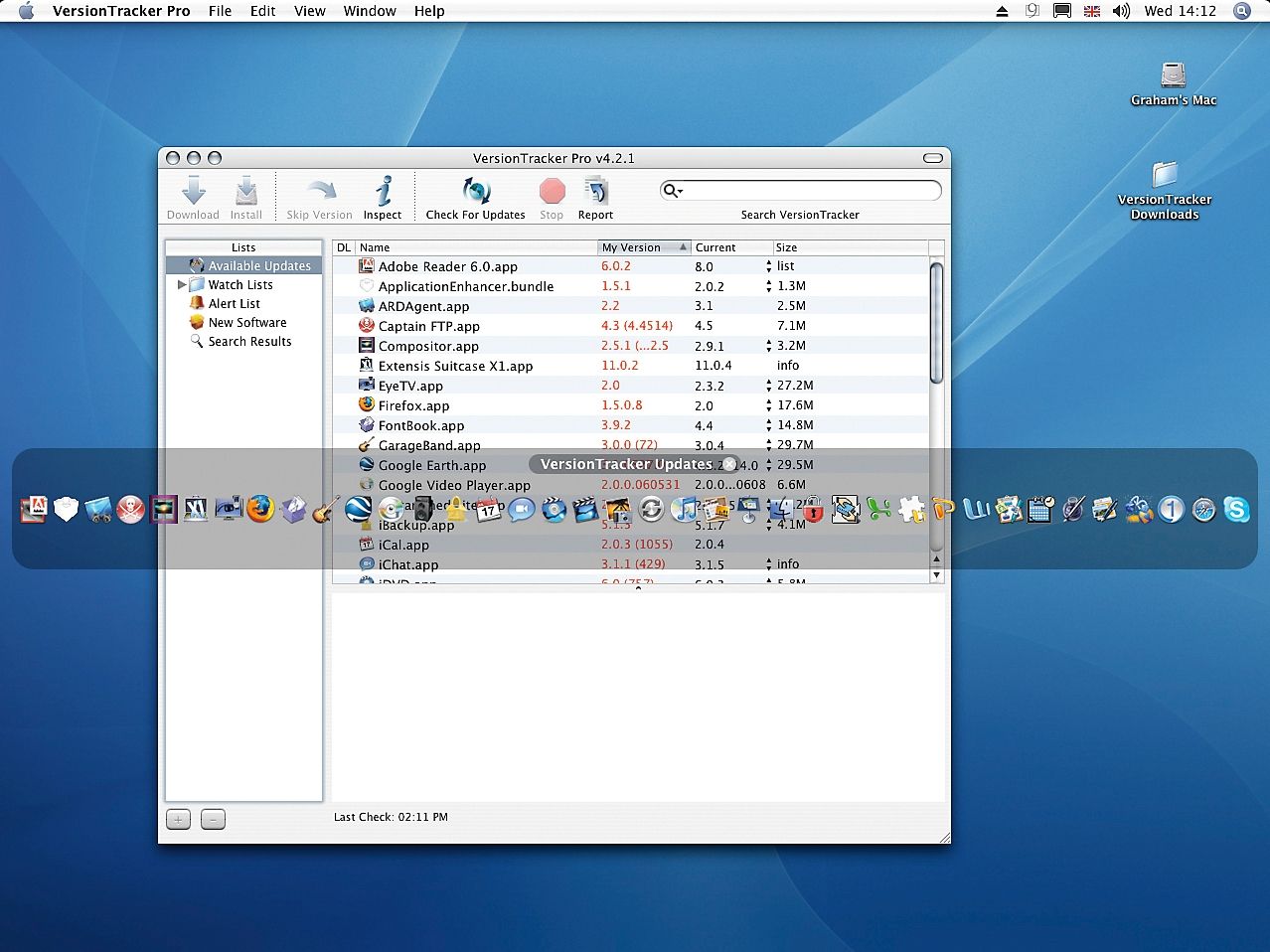Open the Help menu
This screenshot has width=1270, height=952.
pyautogui.click(x=429, y=11)
